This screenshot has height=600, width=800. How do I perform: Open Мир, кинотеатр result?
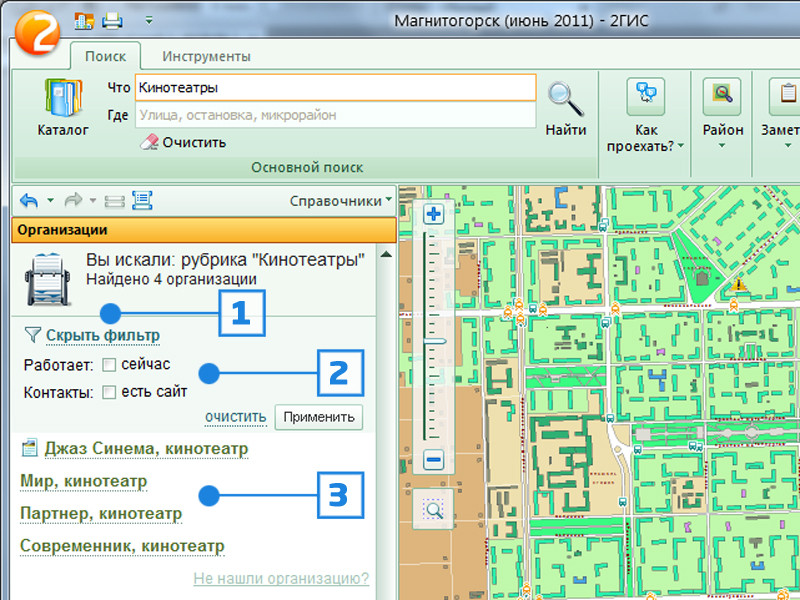[x=83, y=482]
